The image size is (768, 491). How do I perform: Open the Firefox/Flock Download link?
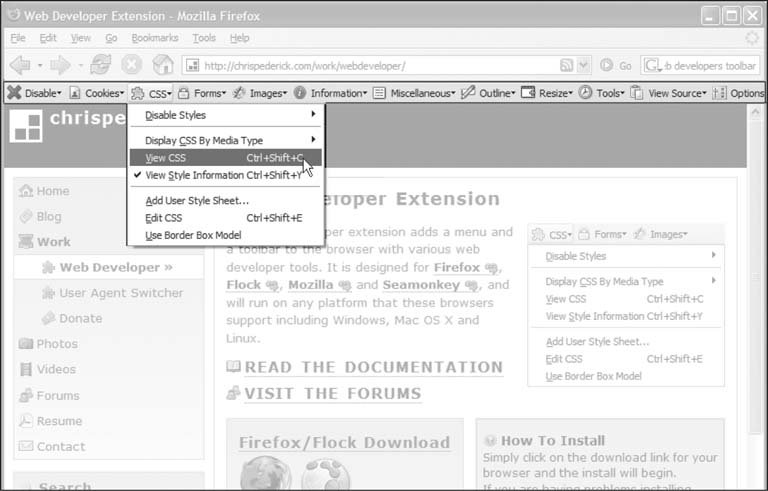[344, 442]
